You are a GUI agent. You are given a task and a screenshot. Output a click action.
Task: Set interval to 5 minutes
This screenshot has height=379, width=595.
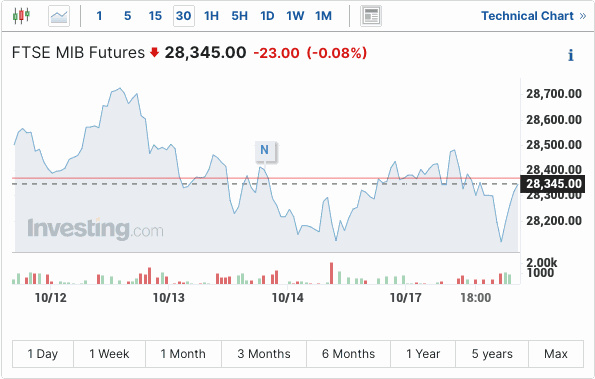click(x=128, y=16)
